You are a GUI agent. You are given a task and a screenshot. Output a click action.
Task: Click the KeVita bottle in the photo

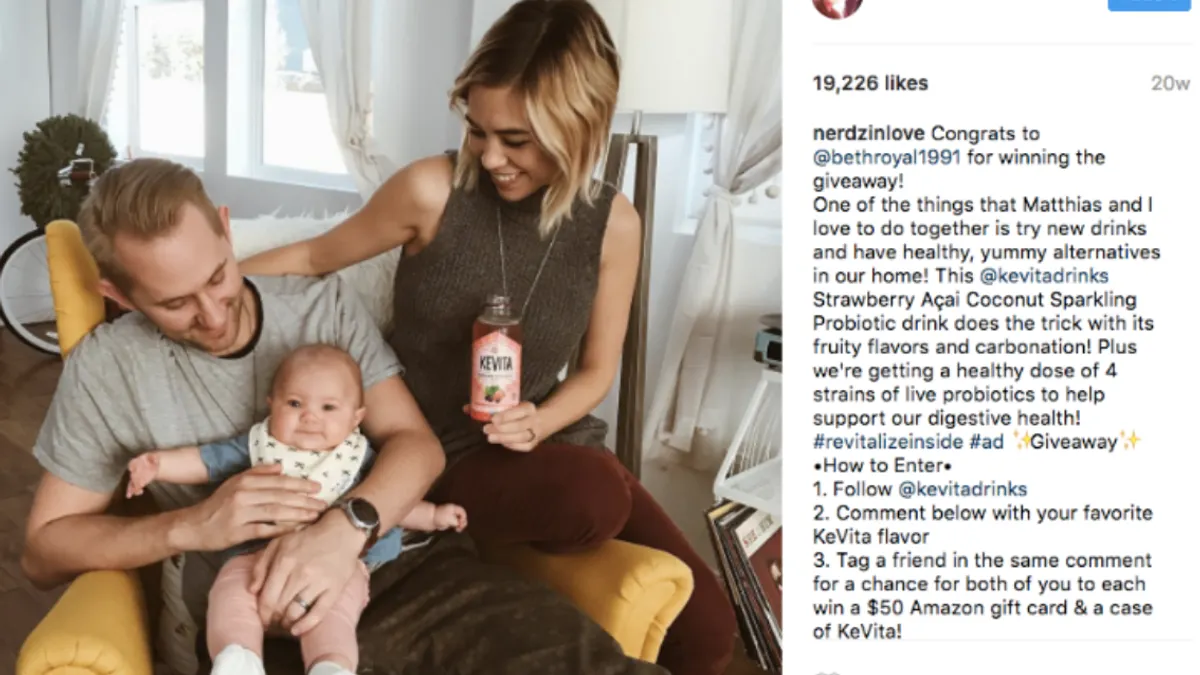point(495,358)
